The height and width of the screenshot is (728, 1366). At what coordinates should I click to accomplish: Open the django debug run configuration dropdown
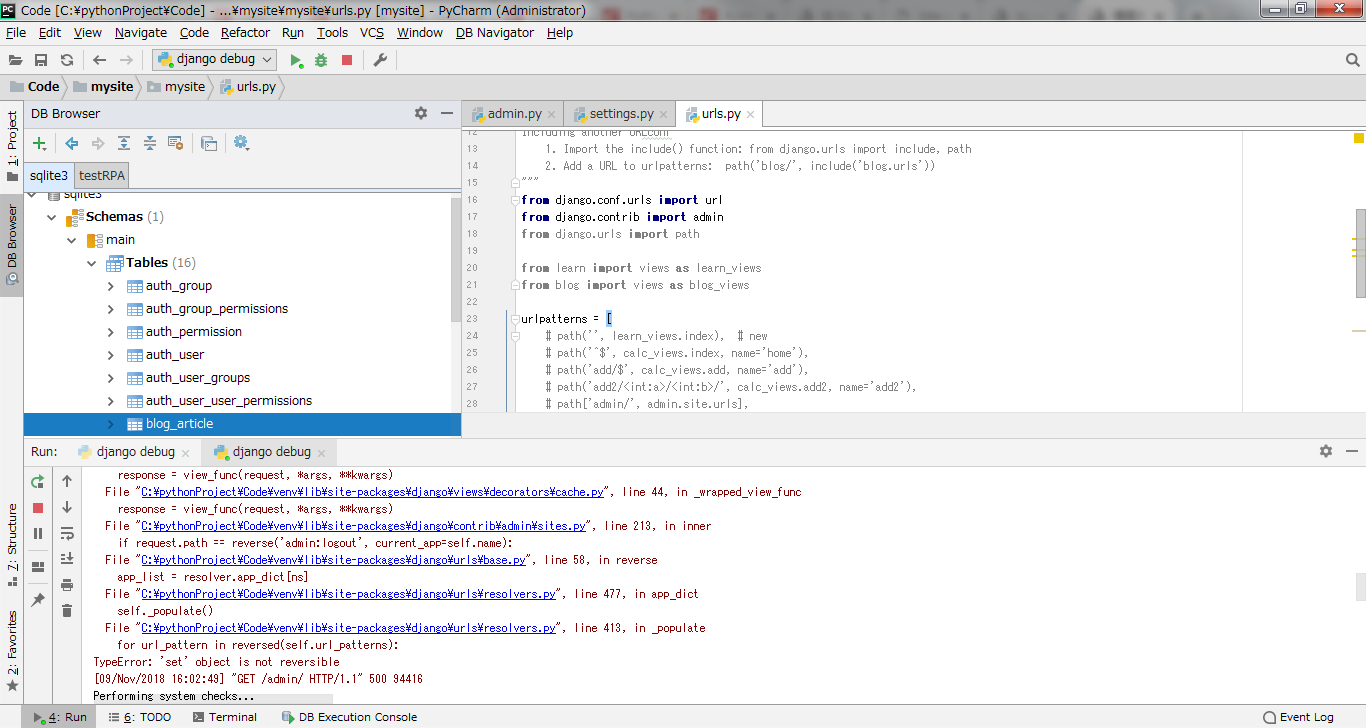[215, 60]
